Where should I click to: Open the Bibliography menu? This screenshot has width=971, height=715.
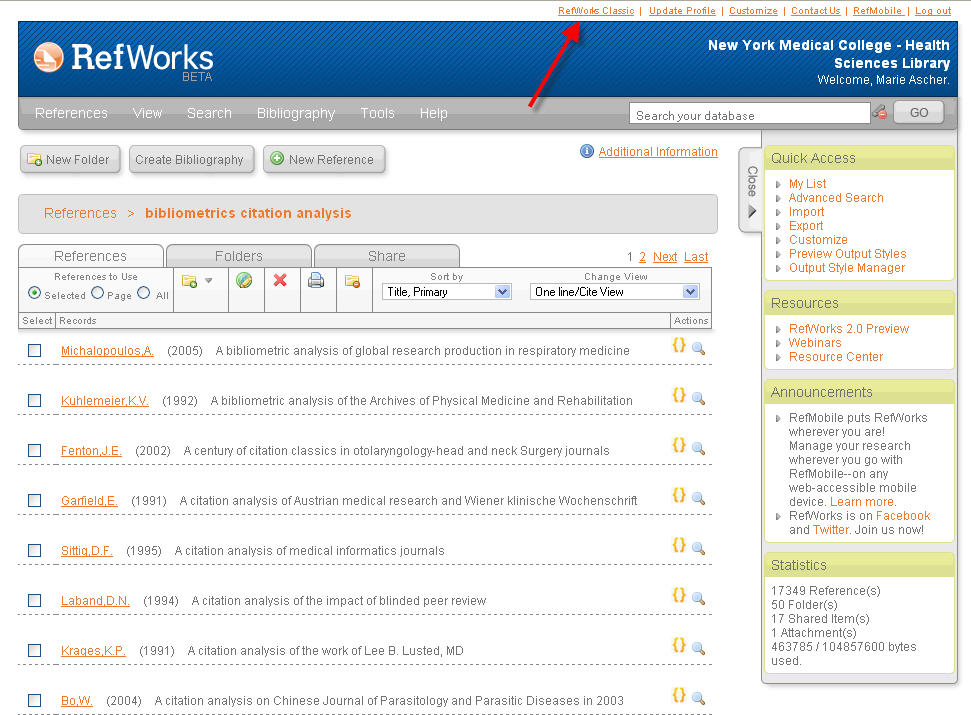pos(296,113)
